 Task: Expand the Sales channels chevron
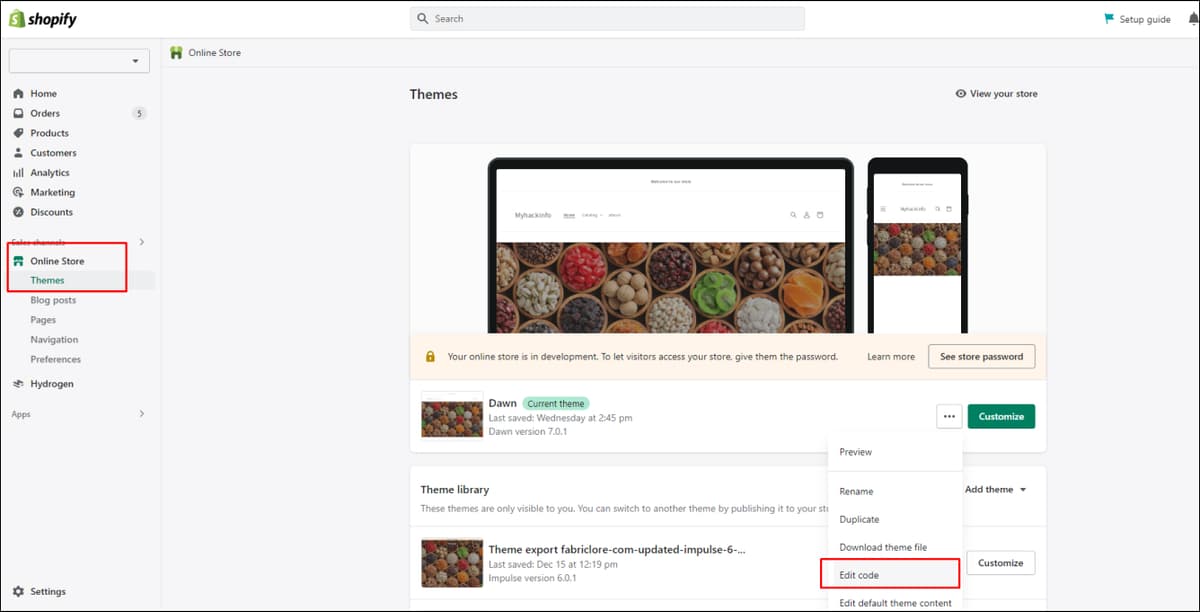[x=141, y=242]
